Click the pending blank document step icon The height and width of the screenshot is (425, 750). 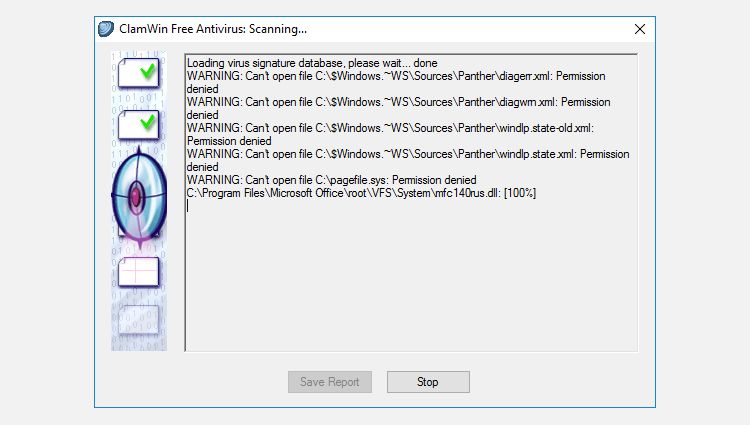tap(139, 272)
